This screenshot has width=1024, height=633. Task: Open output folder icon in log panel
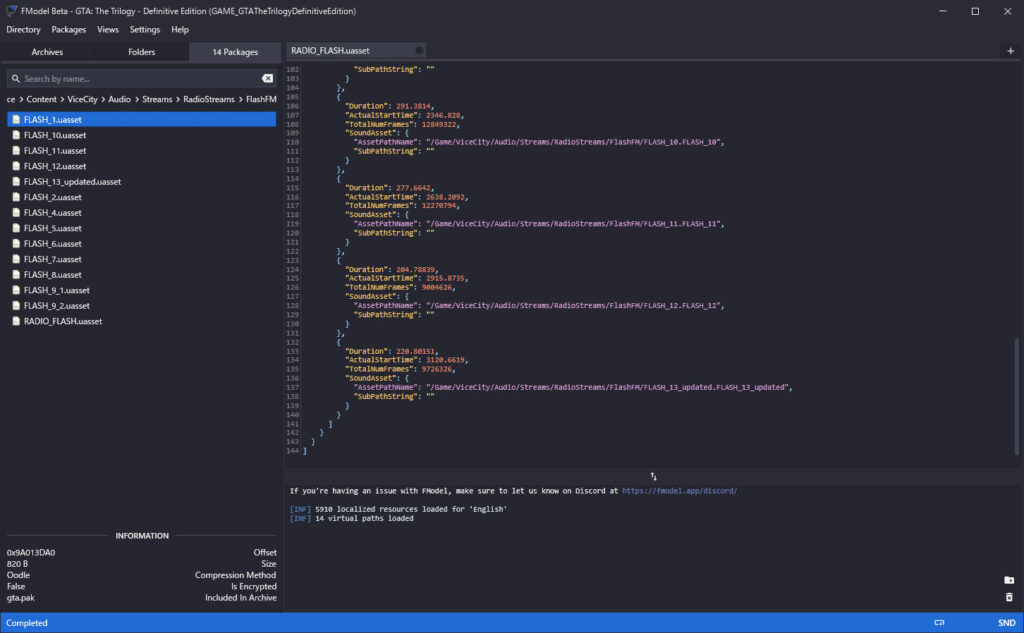(x=1008, y=580)
